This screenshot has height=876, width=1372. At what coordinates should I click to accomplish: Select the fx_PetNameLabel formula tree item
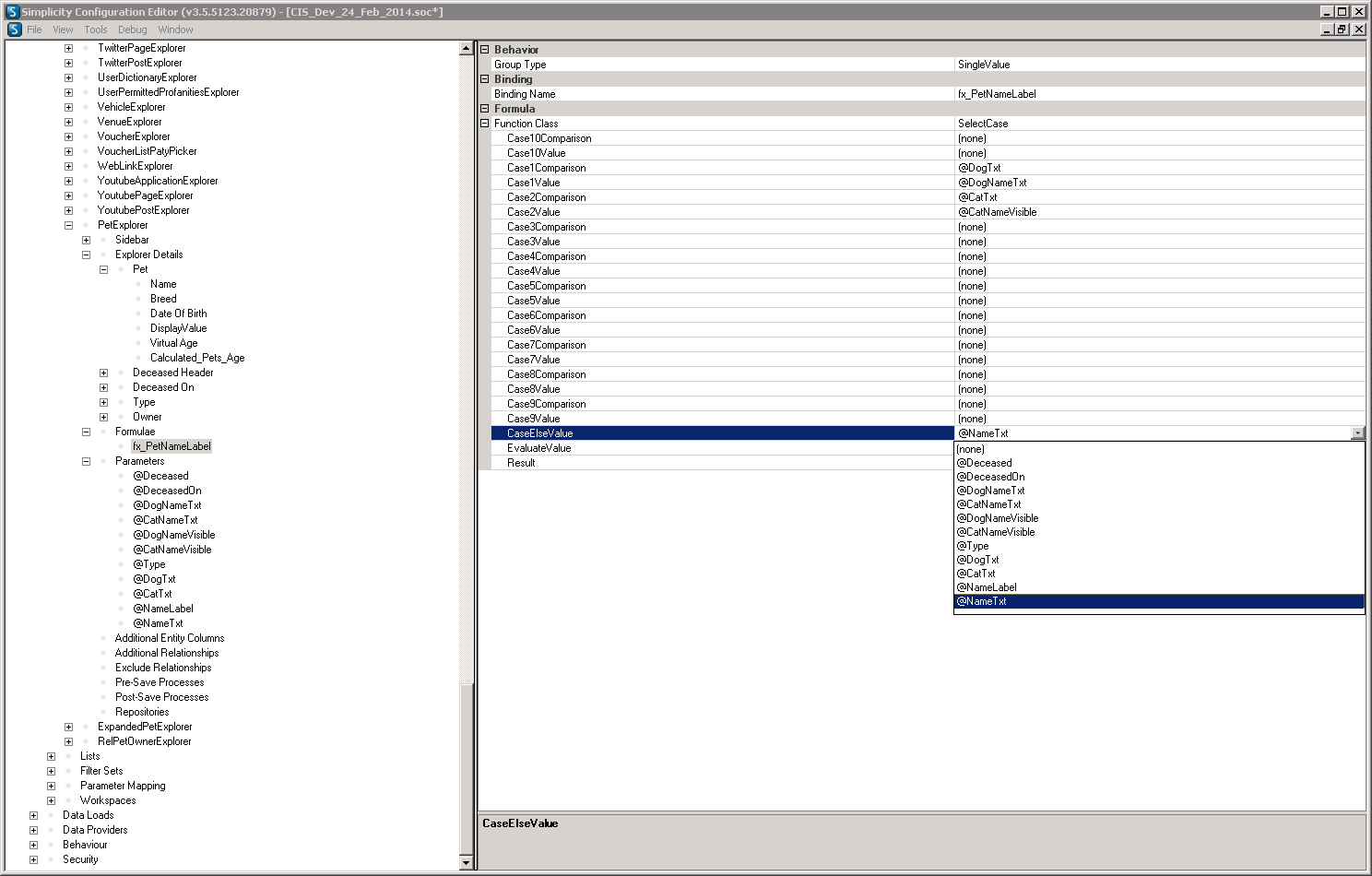171,446
